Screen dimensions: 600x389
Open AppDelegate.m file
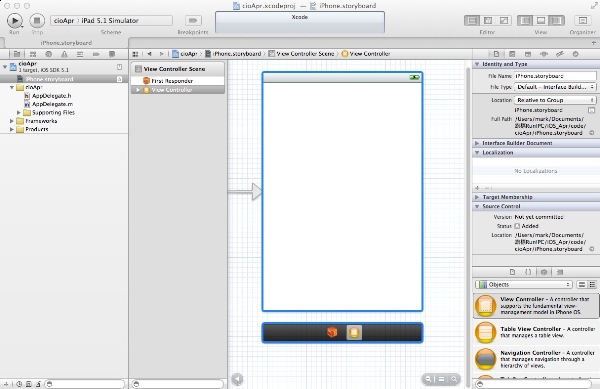click(52, 104)
